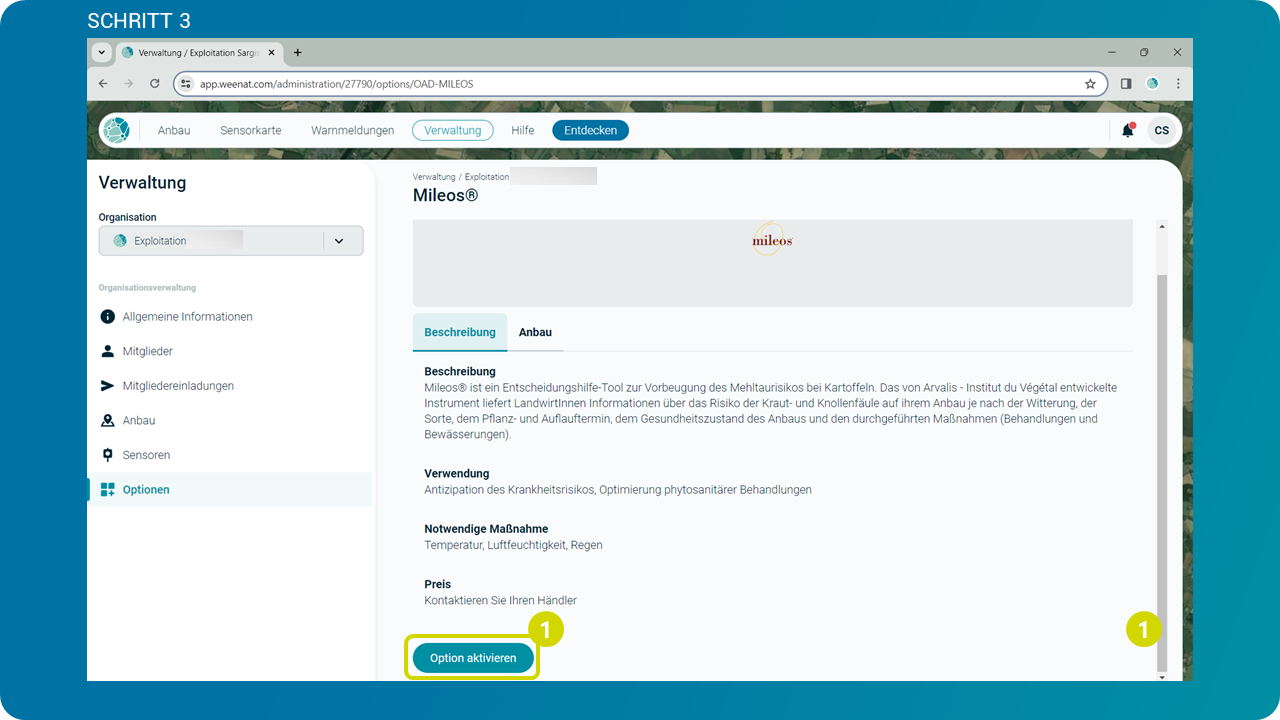The width and height of the screenshot is (1280, 720).
Task: Click the Mileos logo image
Action: 772,240
